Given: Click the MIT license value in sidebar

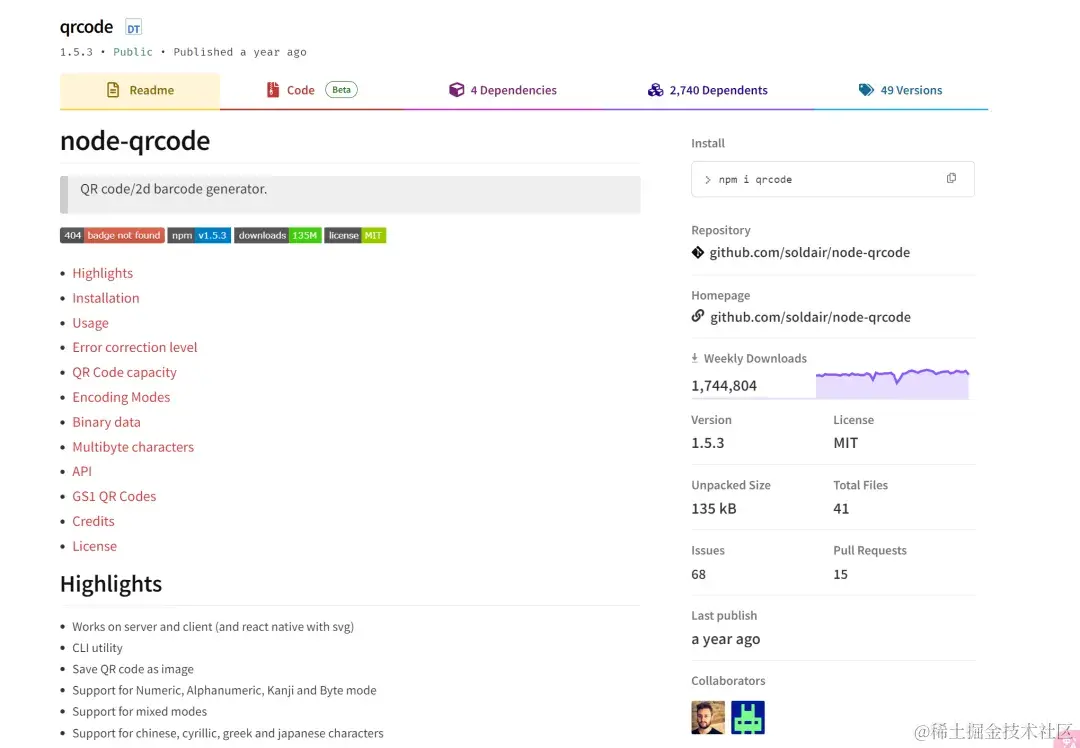Looking at the screenshot, I should [x=845, y=443].
